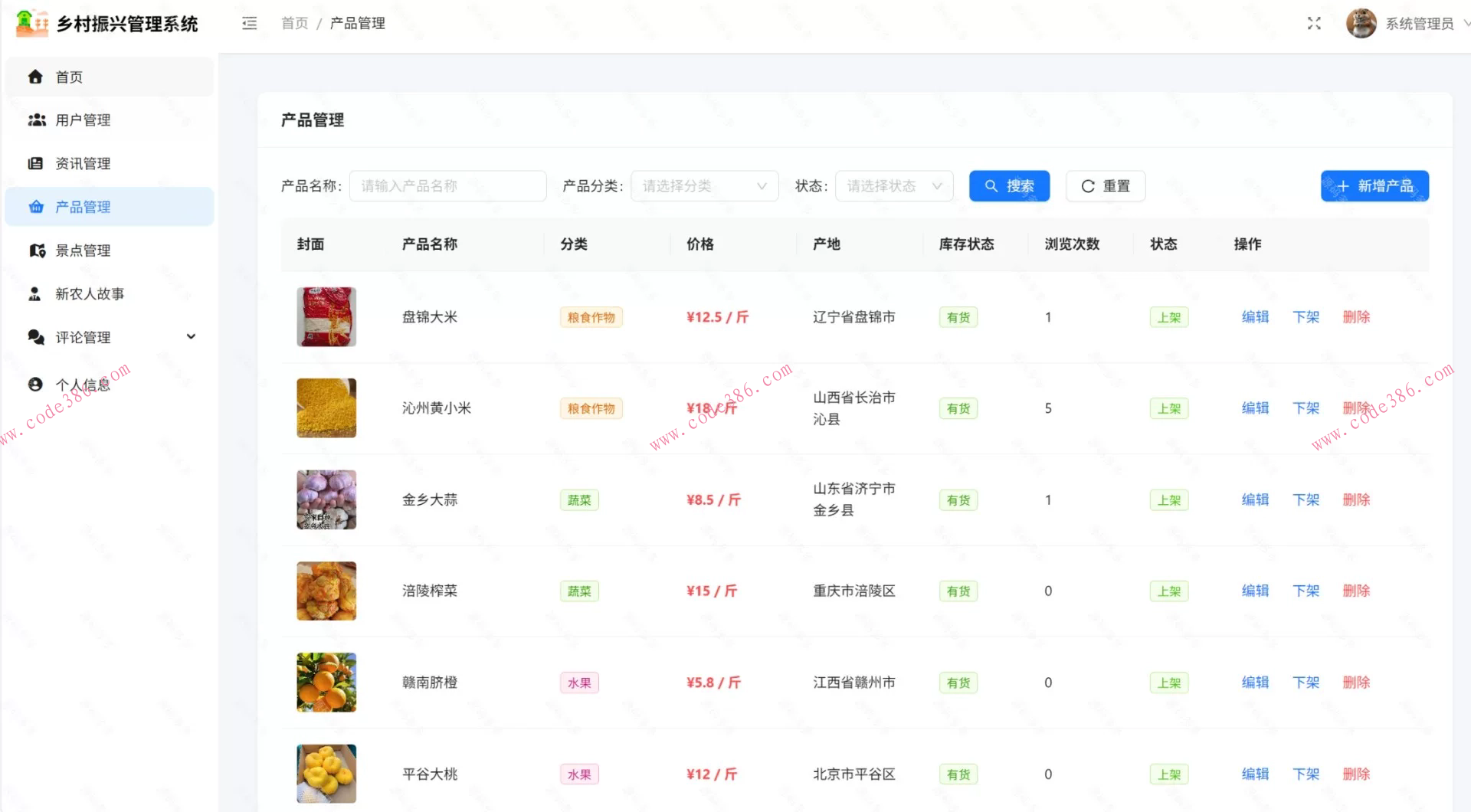1471x812 pixels.
Task: Click the 产品名称 search input field
Action: pos(447,185)
